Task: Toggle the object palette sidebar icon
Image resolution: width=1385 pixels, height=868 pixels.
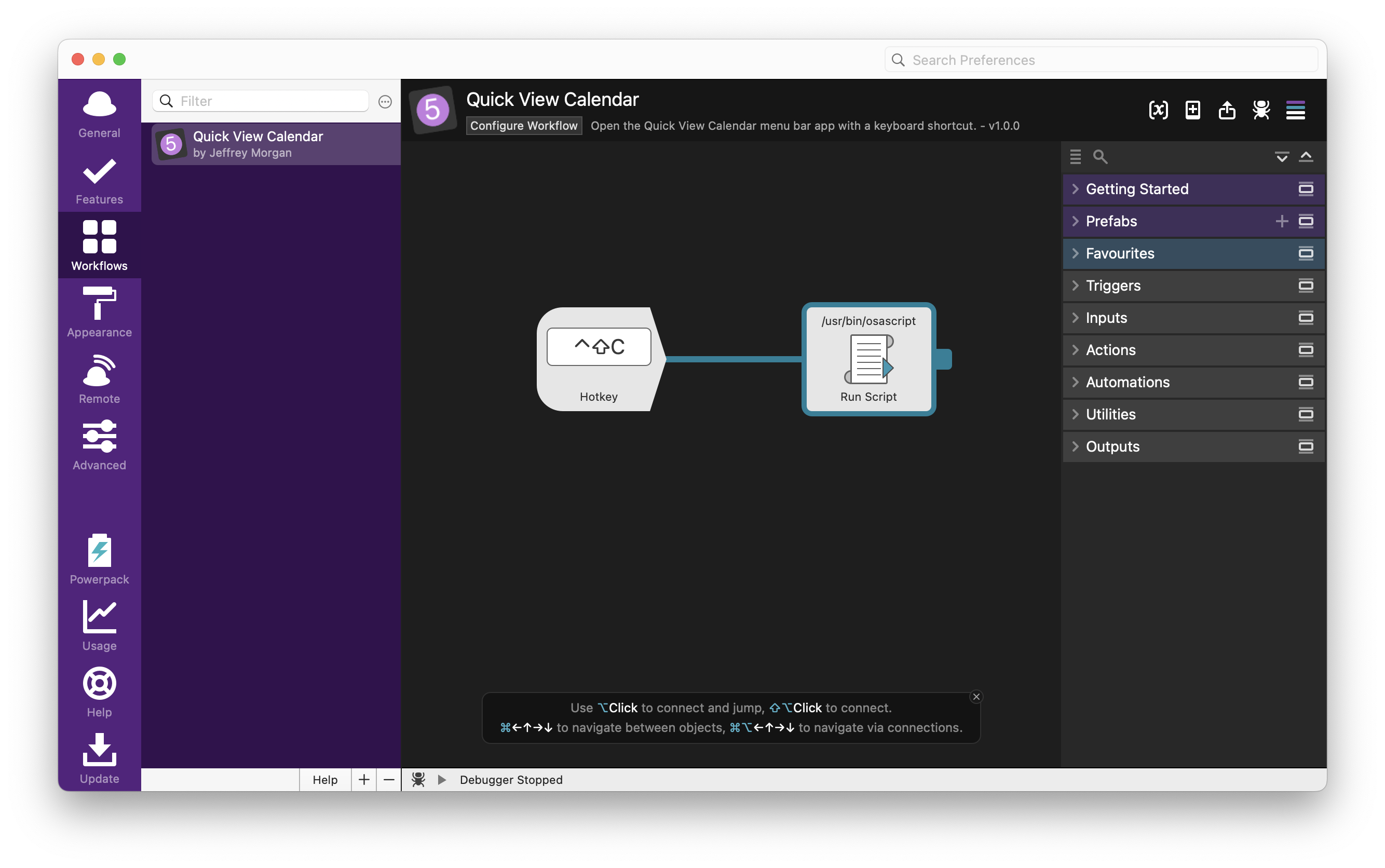Action: [x=1296, y=110]
